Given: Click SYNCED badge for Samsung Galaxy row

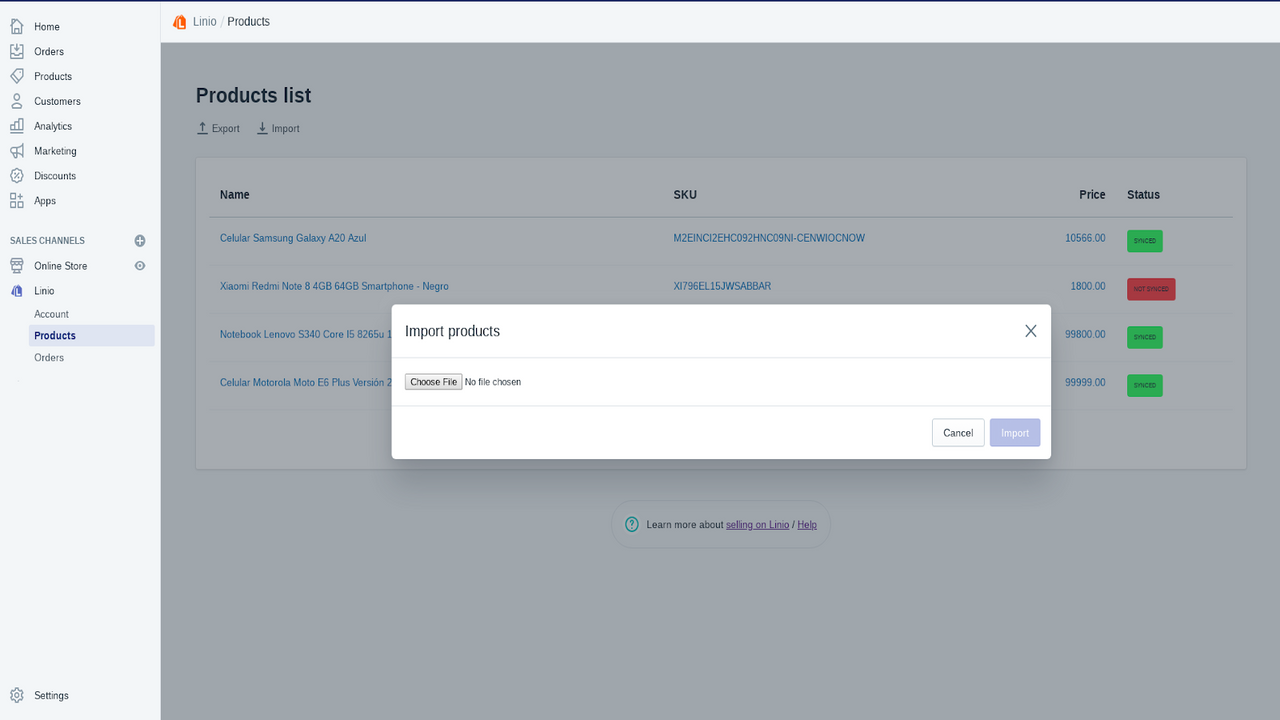Looking at the screenshot, I should [1145, 241].
